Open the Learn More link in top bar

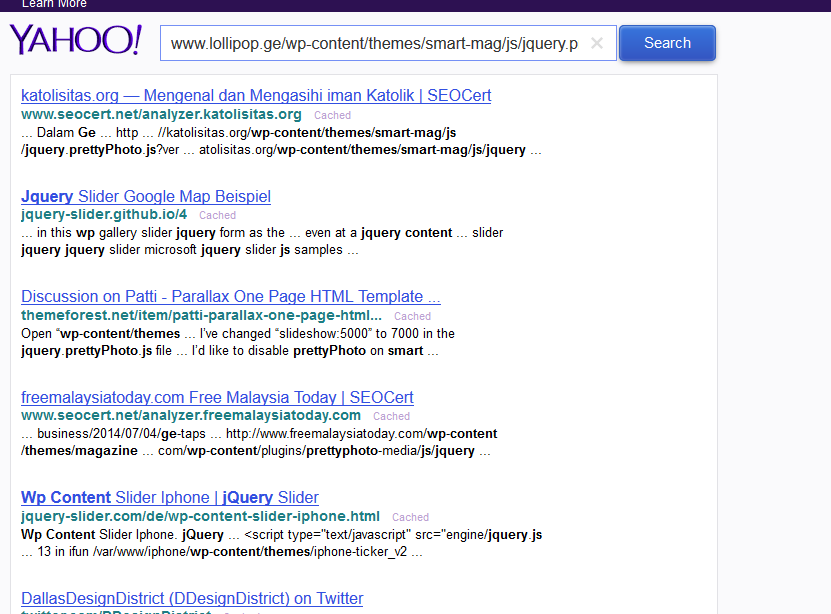pos(54,4)
